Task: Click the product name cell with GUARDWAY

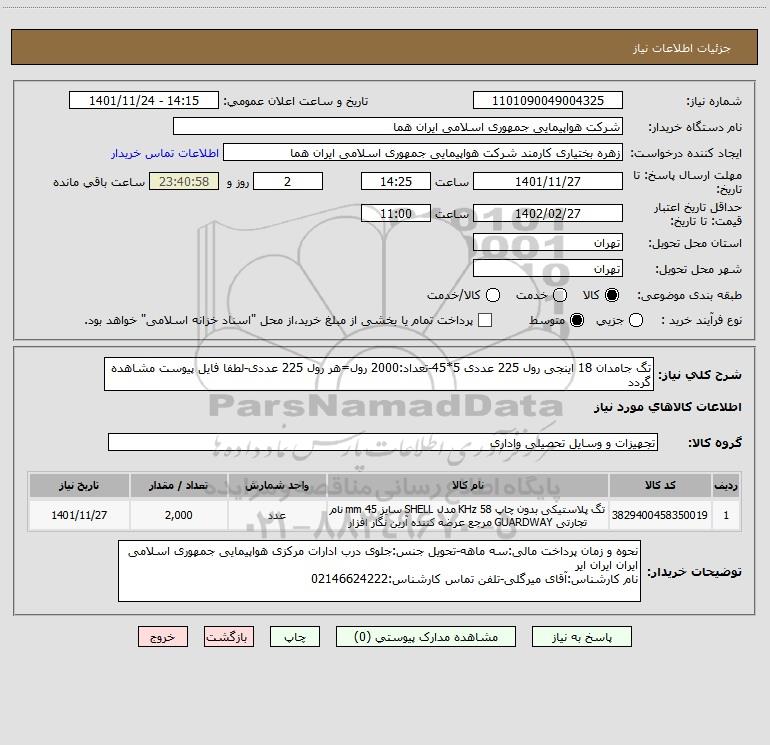Action: coord(468,515)
